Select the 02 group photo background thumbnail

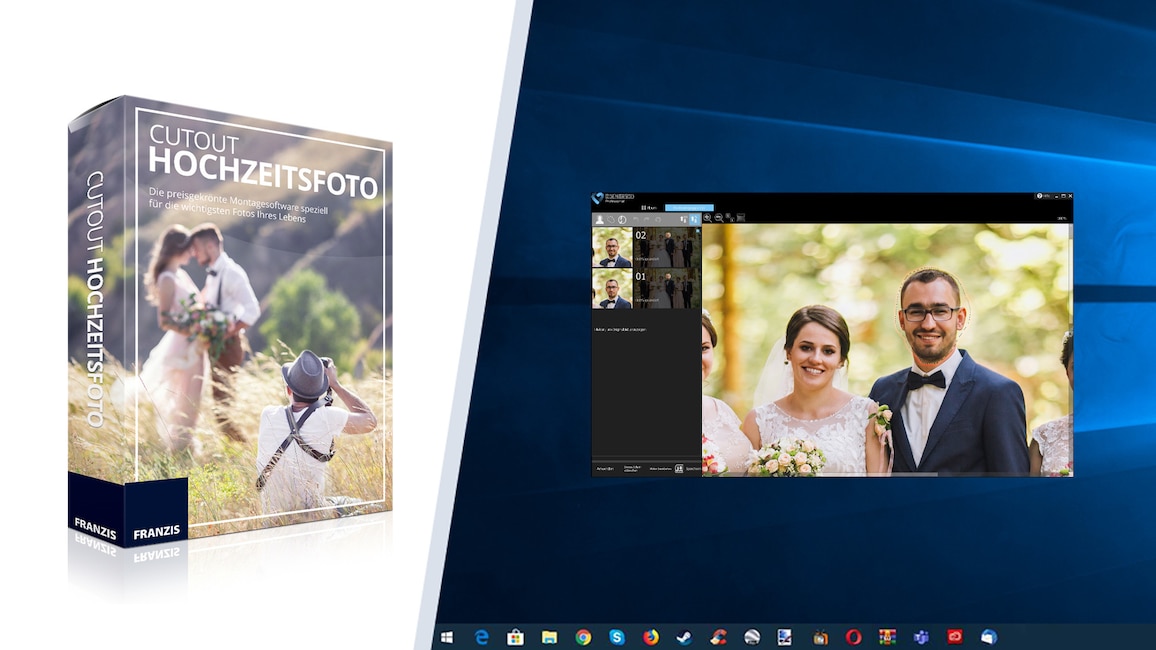coord(667,247)
